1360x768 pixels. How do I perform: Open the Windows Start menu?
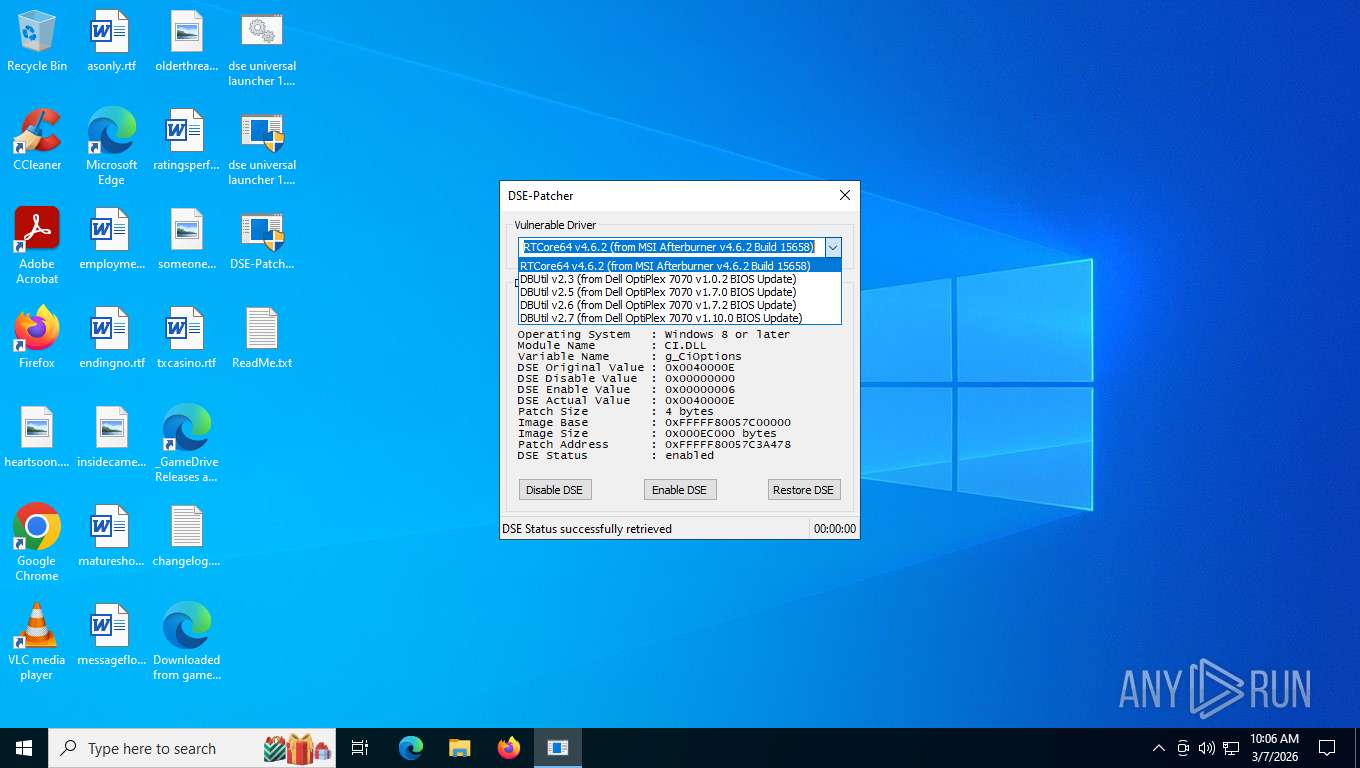pos(24,748)
